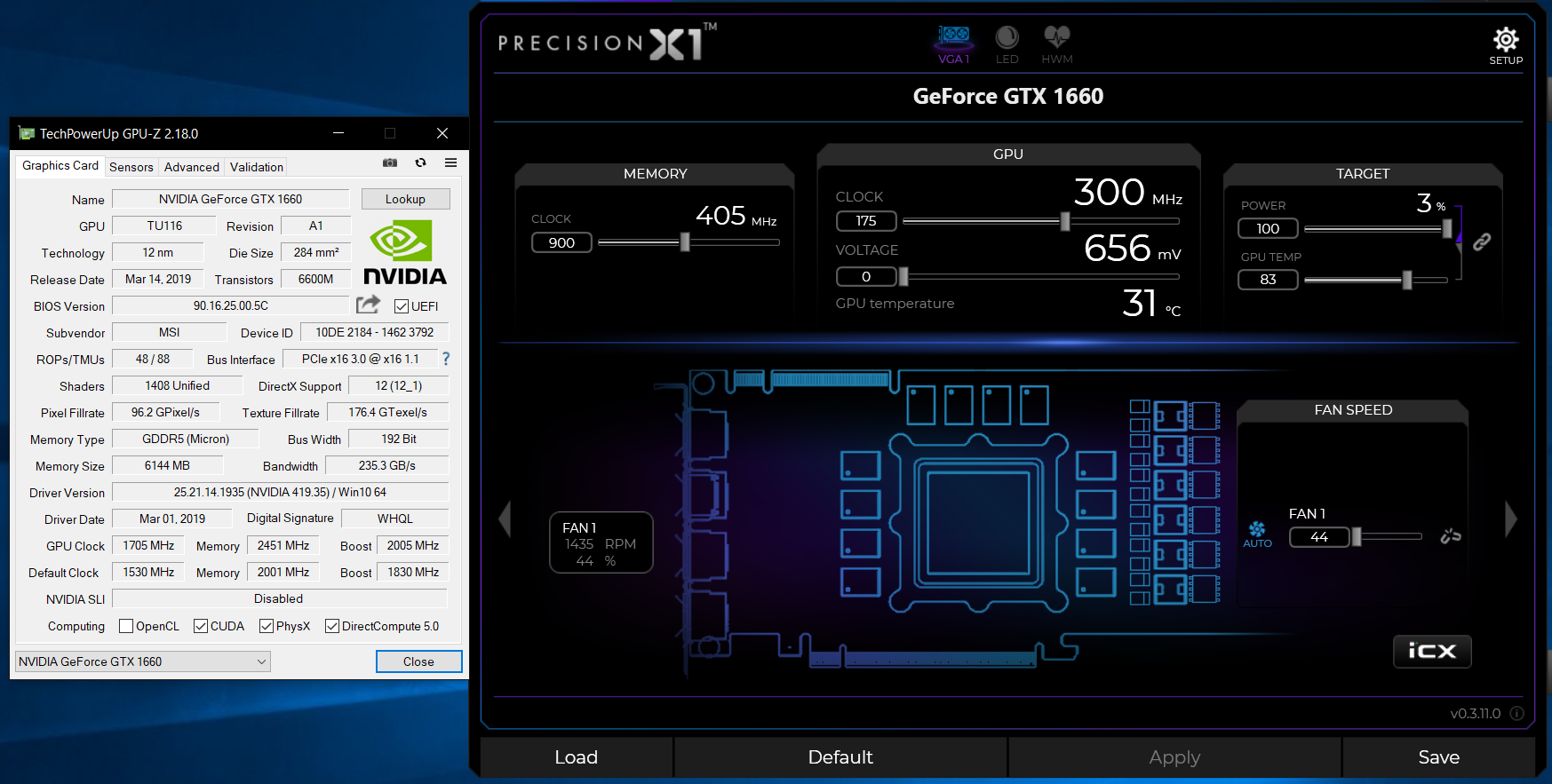The image size is (1552, 784).
Task: Switch to the LED section
Action: pyautogui.click(x=1007, y=44)
